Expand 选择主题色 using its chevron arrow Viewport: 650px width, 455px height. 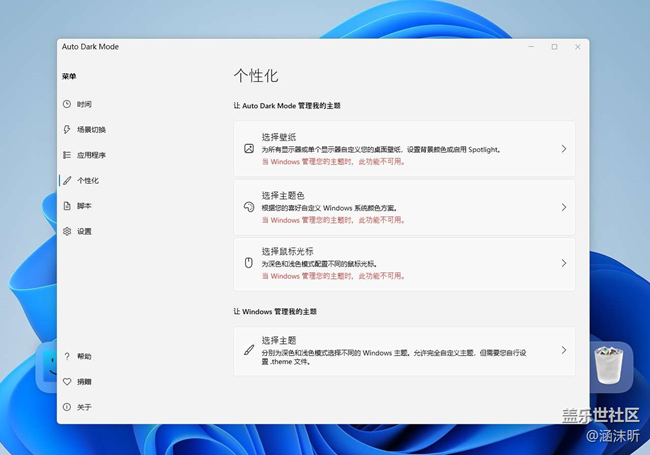click(564, 207)
